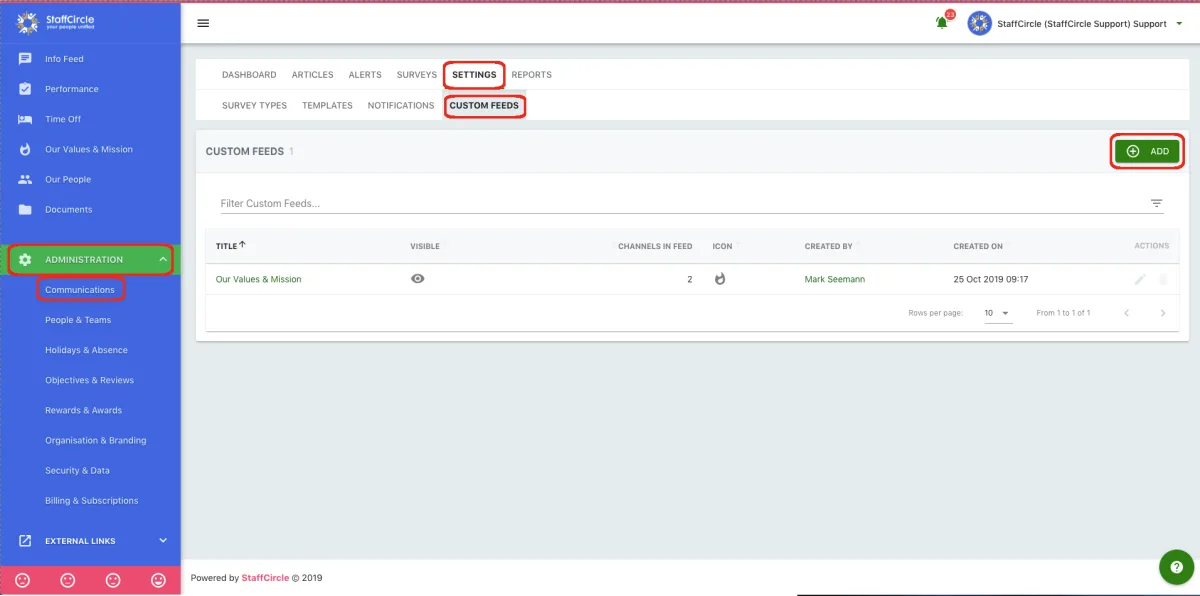Open the Our Values & Mission feed link in the table

click(258, 279)
